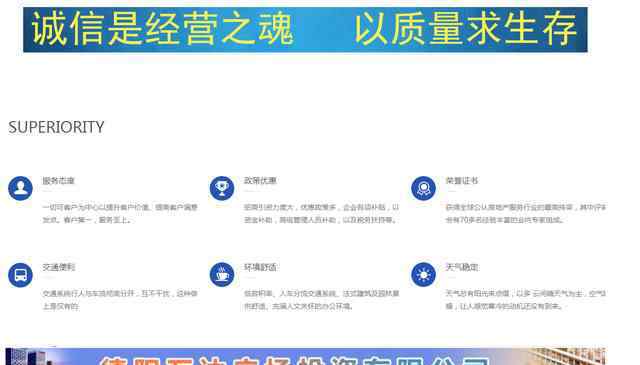Click the award ribbon icon beside 荣誉证书
This screenshot has height=365, width=640.
[x=424, y=188]
